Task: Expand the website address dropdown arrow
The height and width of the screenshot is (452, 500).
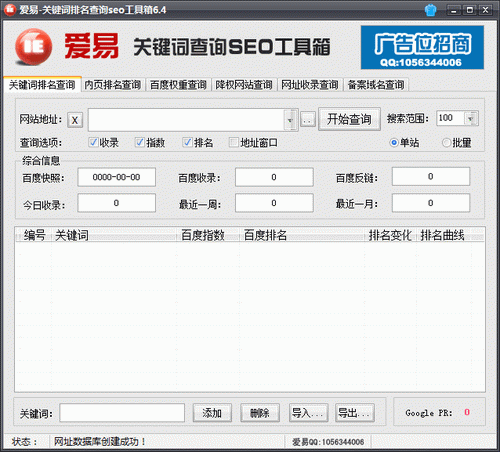Action: pyautogui.click(x=290, y=120)
